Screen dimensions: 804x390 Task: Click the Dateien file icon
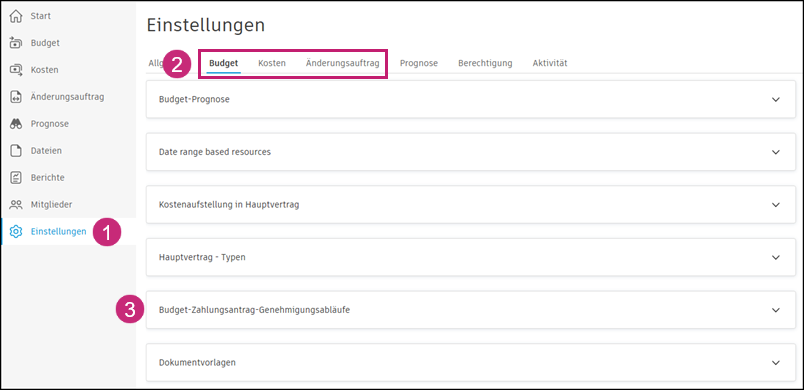(16, 151)
